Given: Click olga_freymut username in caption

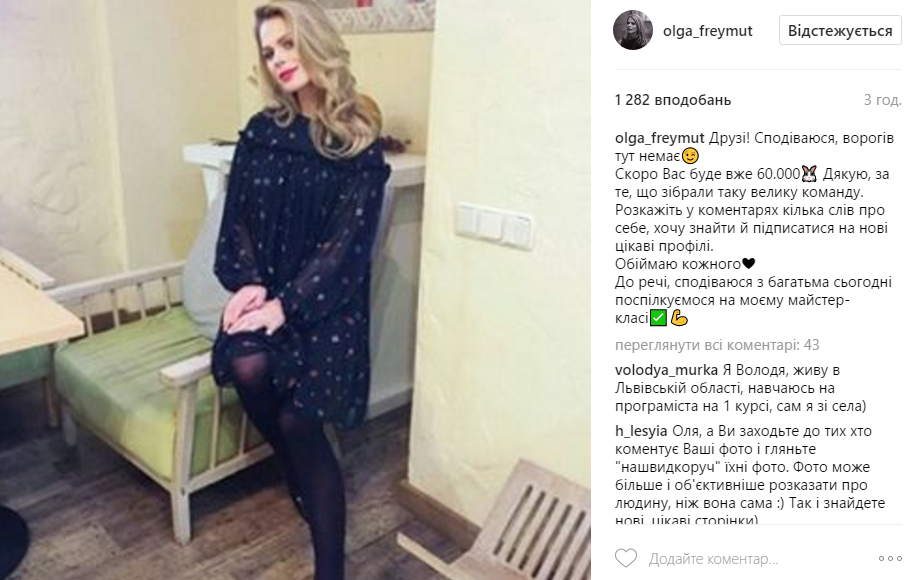Looking at the screenshot, I should tap(660, 138).
